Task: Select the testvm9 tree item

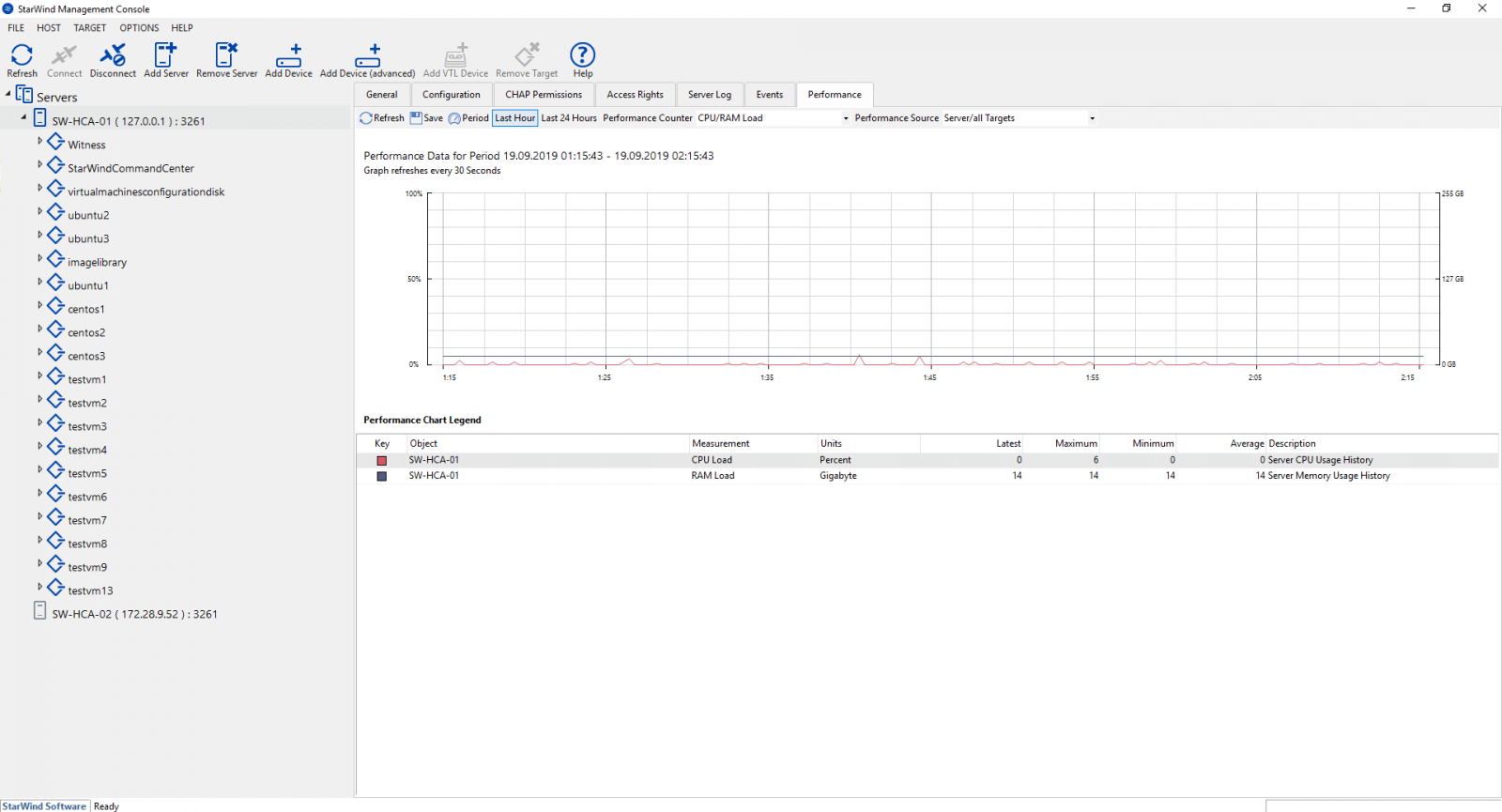Action: [87, 568]
